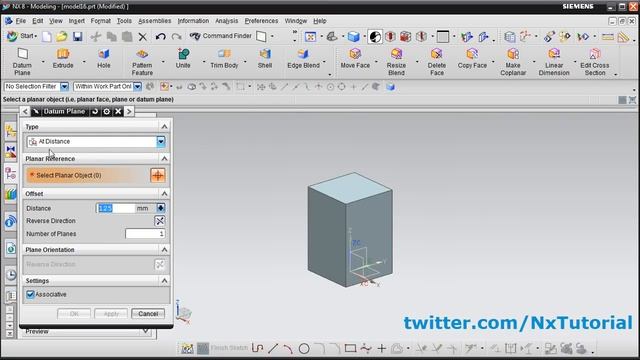
Task: Collapse the Plane Orientation section
Action: (x=164, y=249)
